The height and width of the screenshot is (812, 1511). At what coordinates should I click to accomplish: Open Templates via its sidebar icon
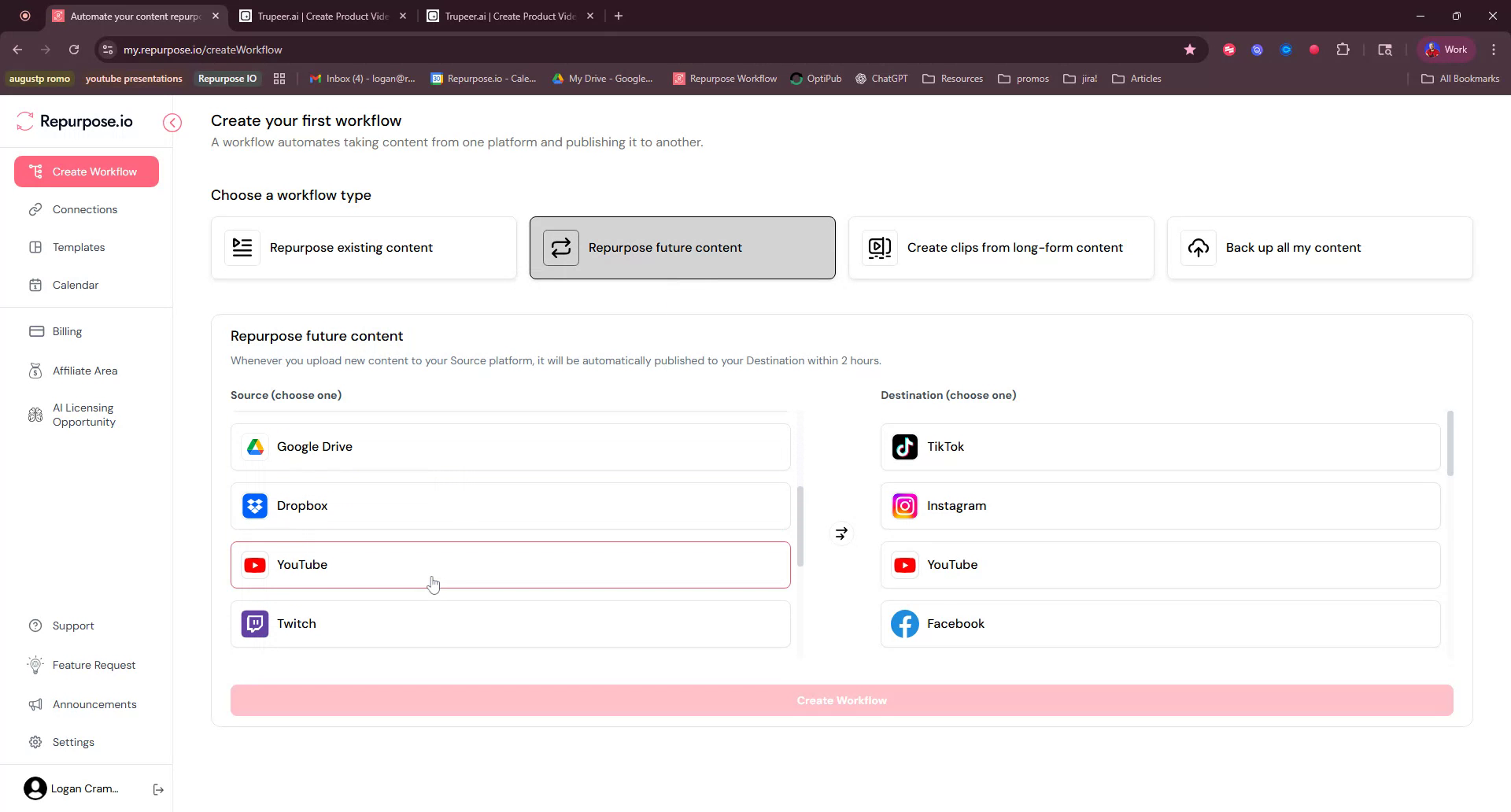coord(36,247)
